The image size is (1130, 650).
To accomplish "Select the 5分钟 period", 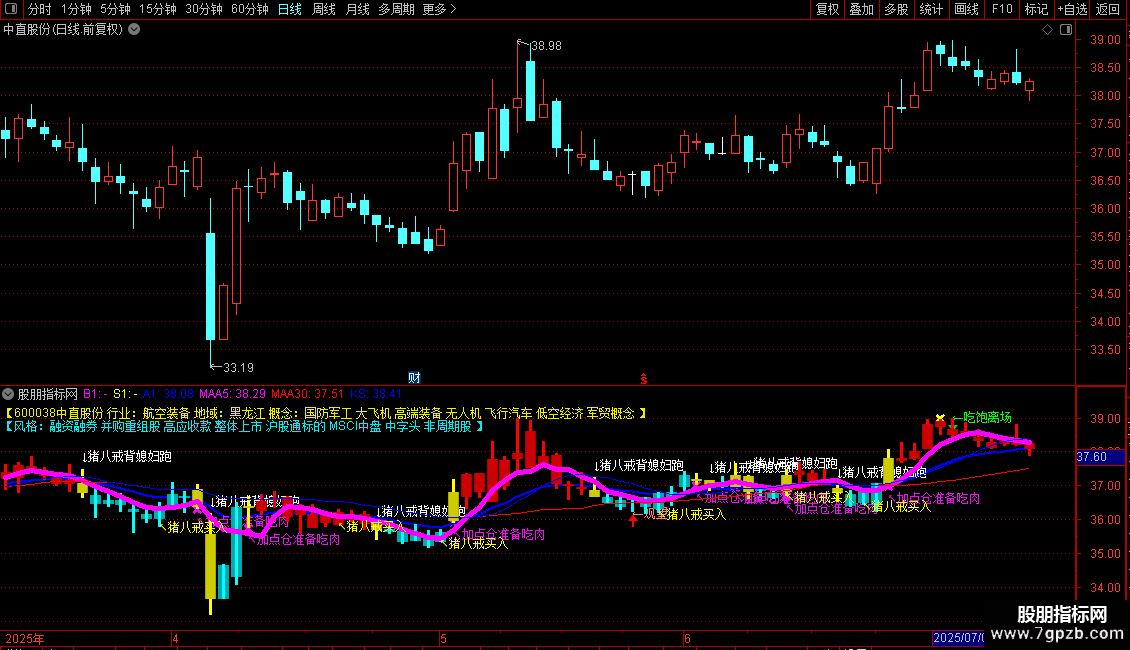I will tap(115, 9).
